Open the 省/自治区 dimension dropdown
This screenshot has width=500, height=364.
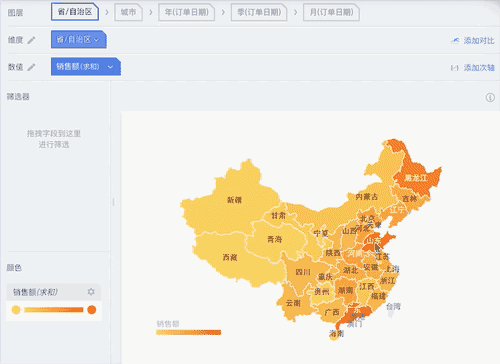79,40
